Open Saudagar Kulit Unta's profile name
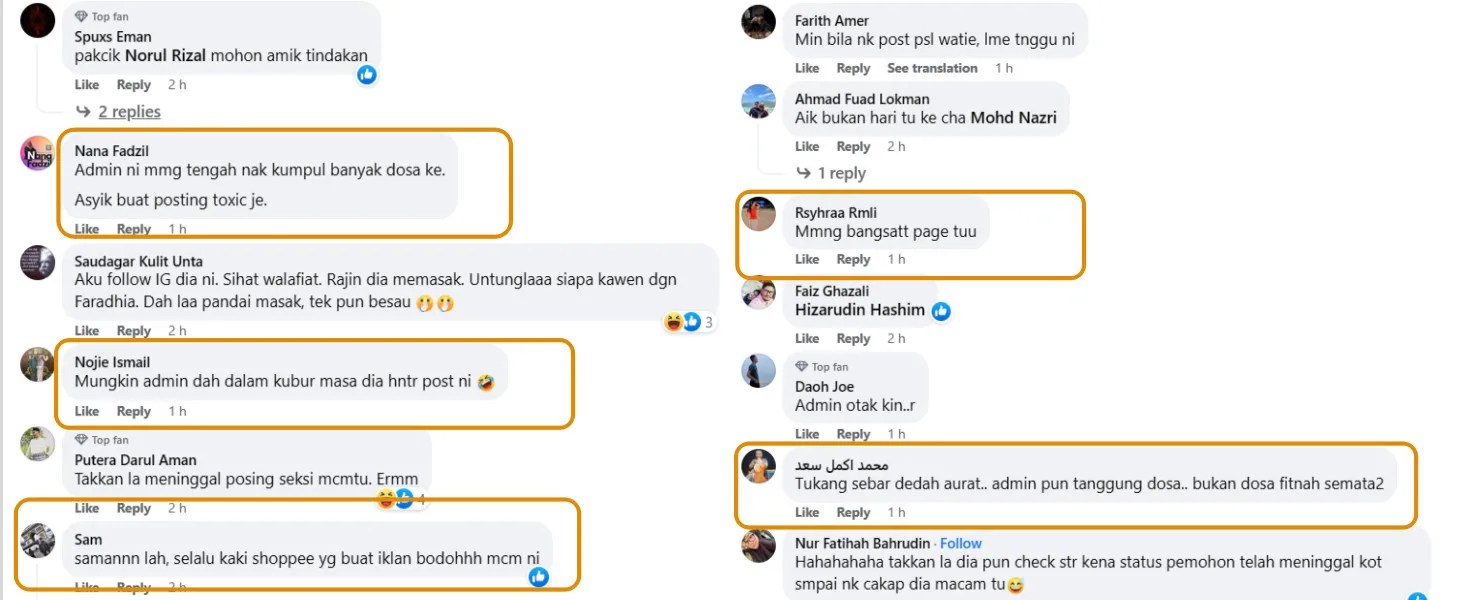The width and height of the screenshot is (1460, 600). point(138,261)
